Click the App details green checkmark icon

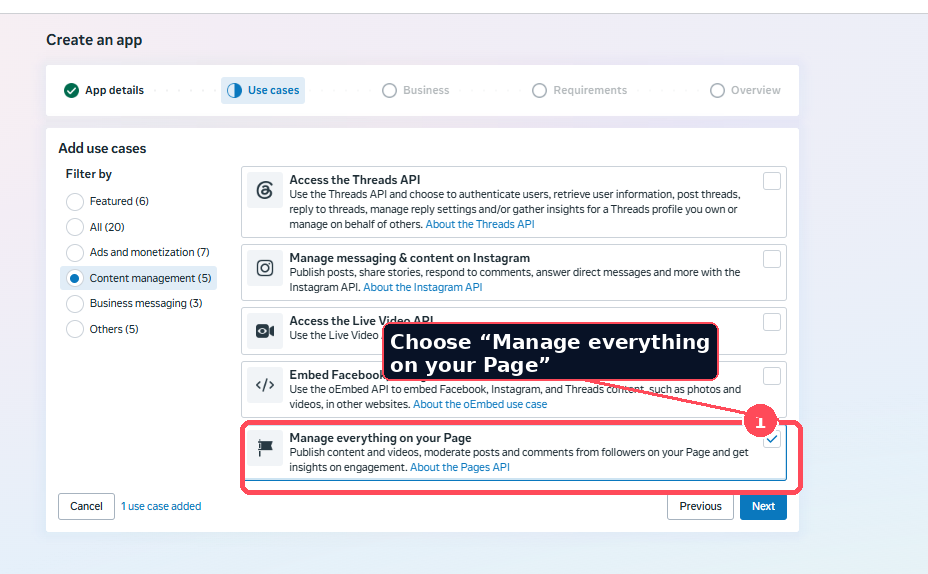click(x=72, y=91)
